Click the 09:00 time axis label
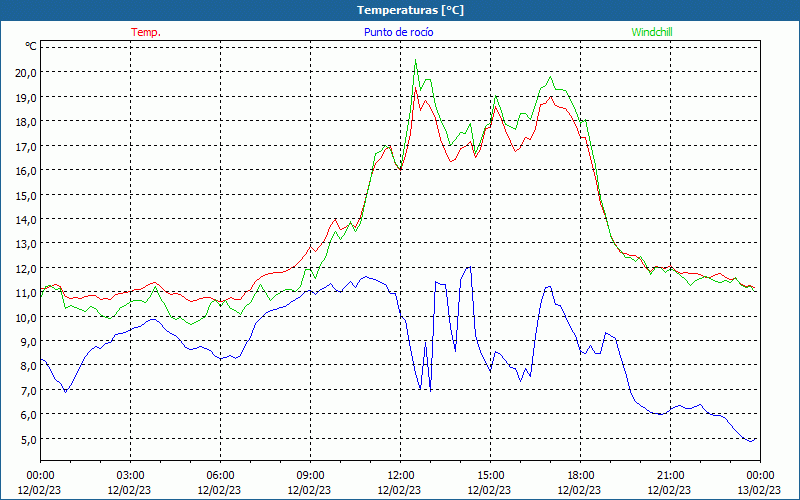Screen dimensions: 800x500 tap(310, 475)
